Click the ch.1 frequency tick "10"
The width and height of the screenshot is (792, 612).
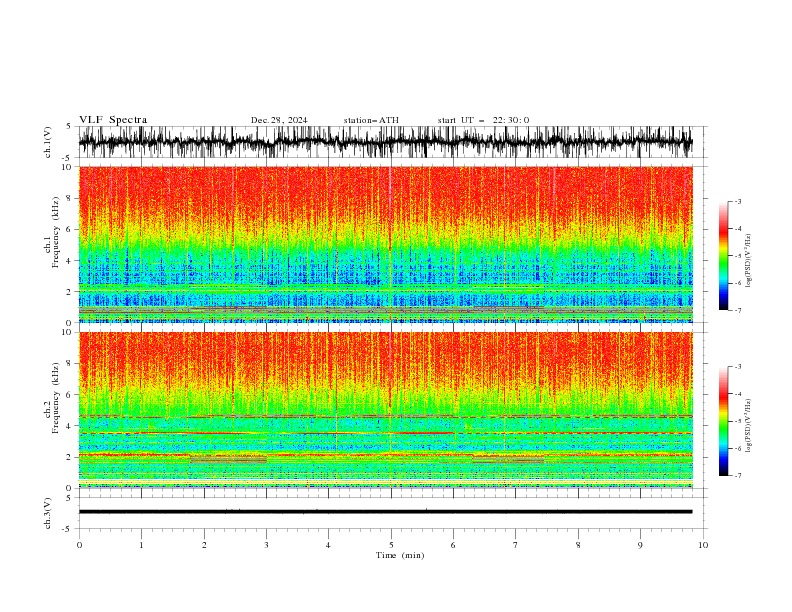pyautogui.click(x=67, y=167)
